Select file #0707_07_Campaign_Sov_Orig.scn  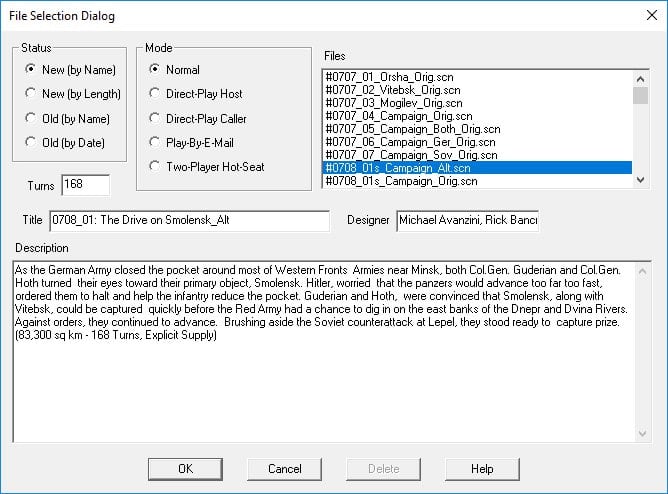click(477, 155)
